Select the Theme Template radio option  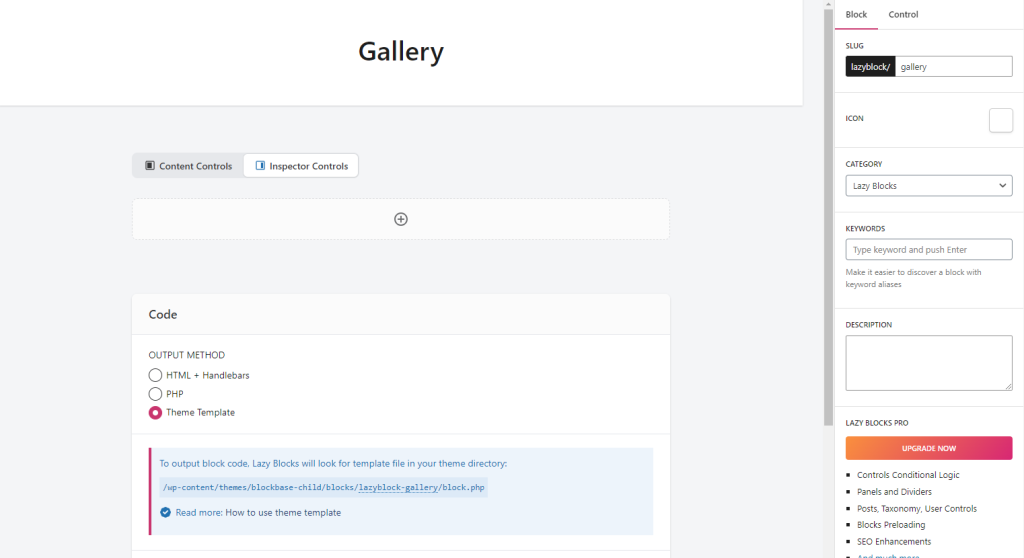155,412
